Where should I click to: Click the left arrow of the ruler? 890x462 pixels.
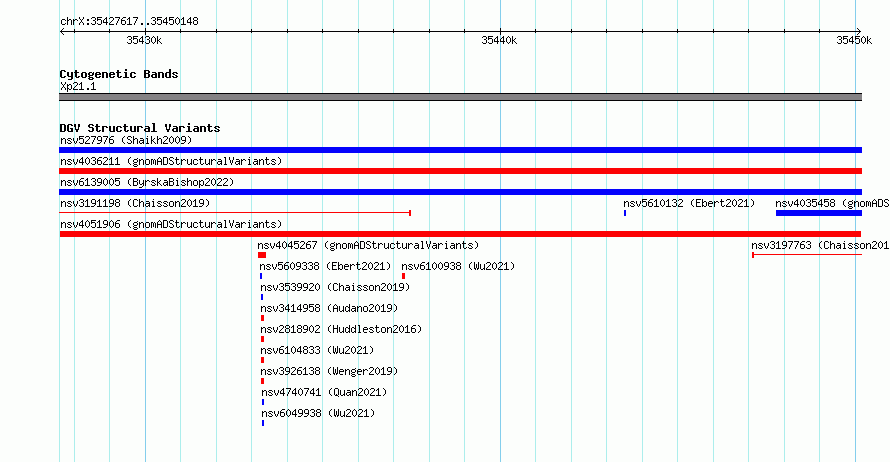pyautogui.click(x=63, y=32)
